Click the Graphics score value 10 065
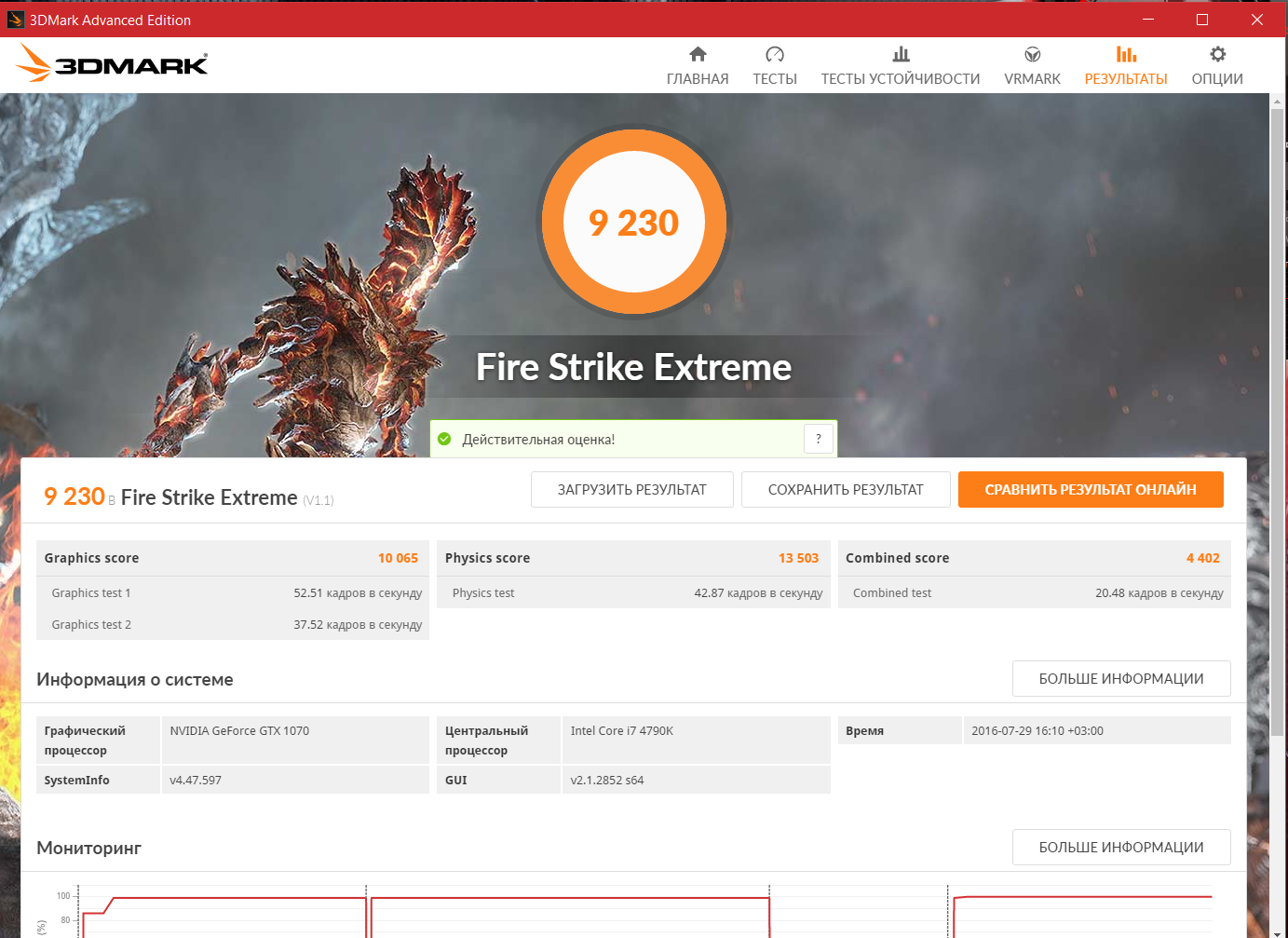The height and width of the screenshot is (938, 1288). [x=398, y=558]
